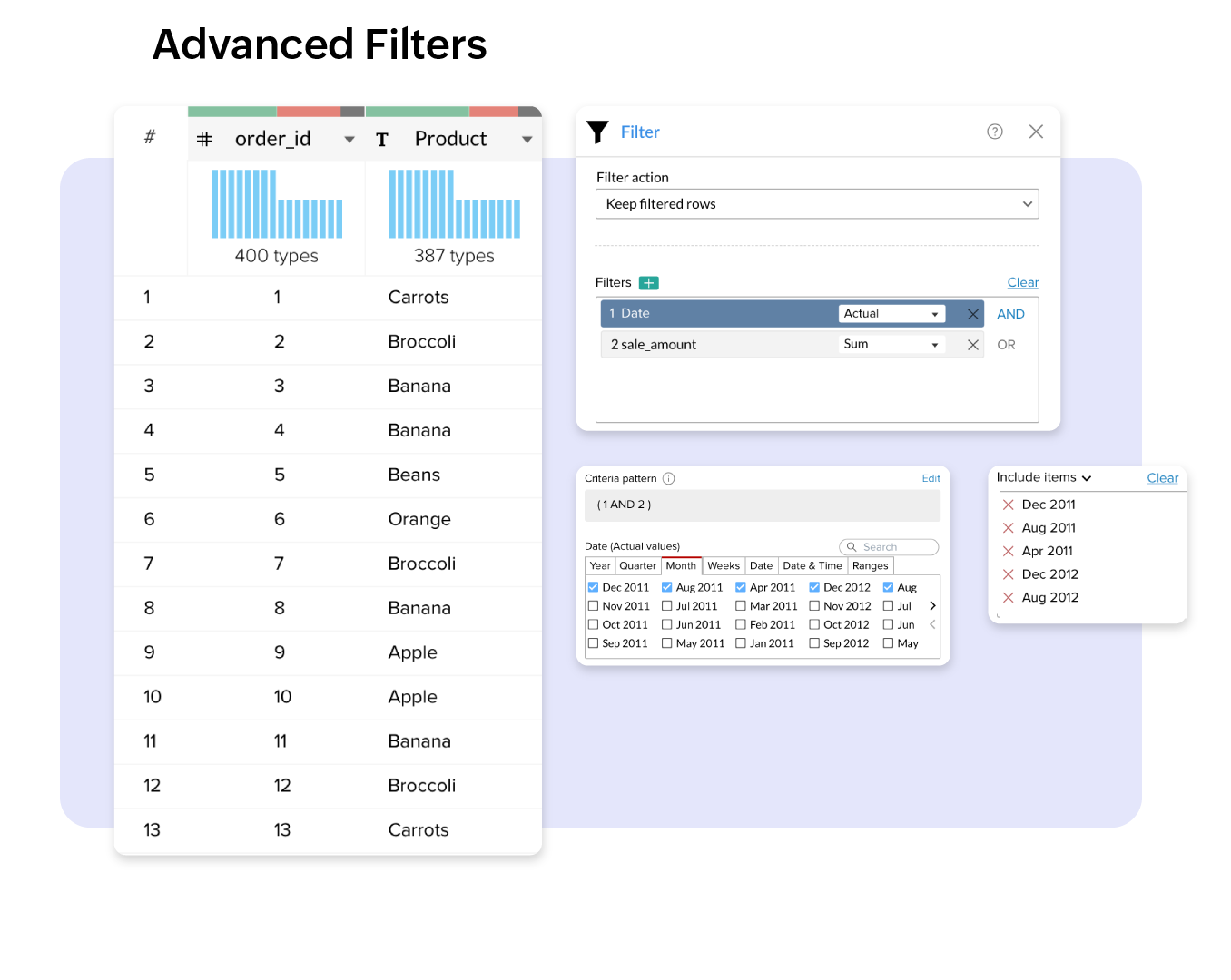
Task: Click the next arrow in date values list
Action: click(932, 606)
